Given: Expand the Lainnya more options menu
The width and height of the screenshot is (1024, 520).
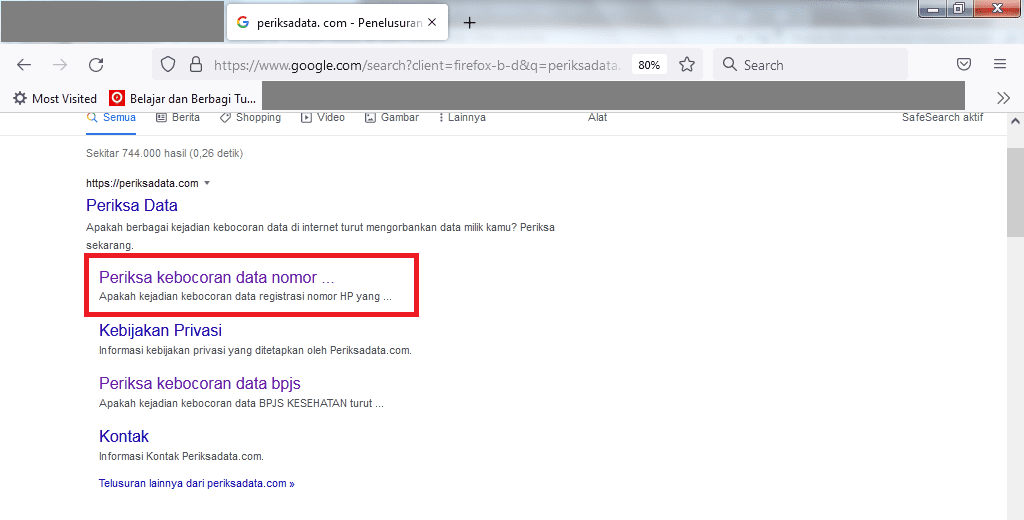Looking at the screenshot, I should [x=462, y=118].
